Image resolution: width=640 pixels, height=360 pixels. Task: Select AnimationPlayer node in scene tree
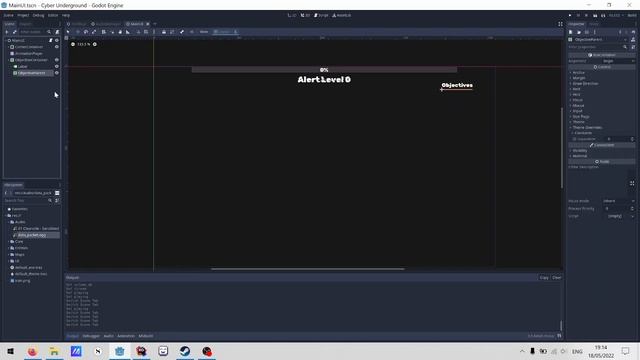point(29,53)
